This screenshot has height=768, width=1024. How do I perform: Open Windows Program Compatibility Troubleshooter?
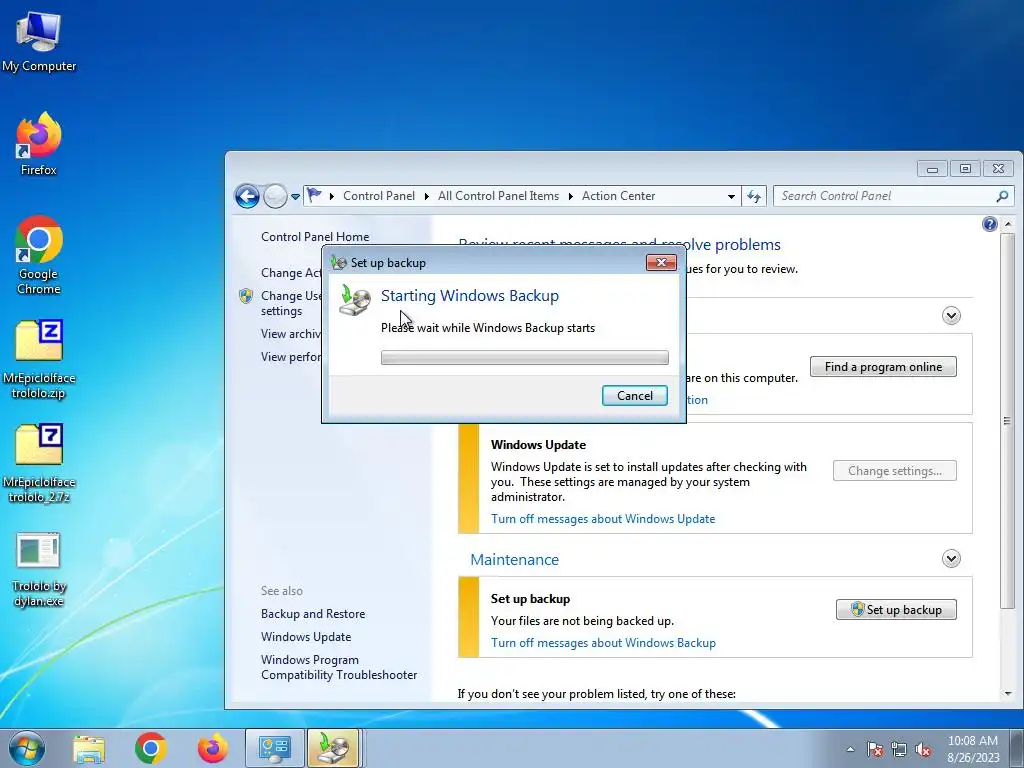[x=339, y=667]
